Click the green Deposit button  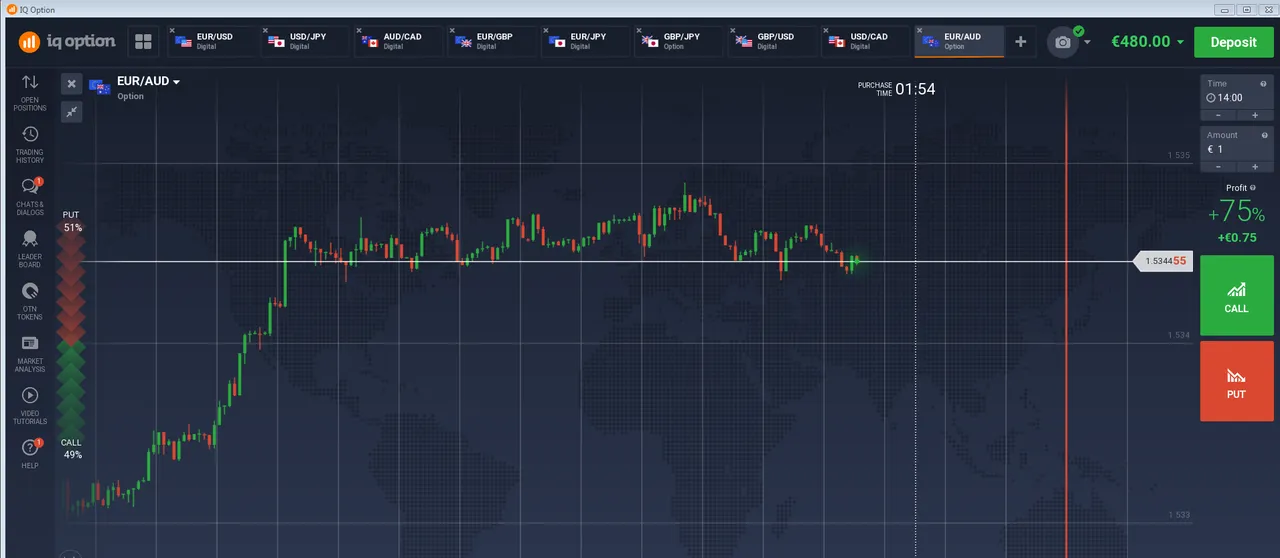(1233, 42)
